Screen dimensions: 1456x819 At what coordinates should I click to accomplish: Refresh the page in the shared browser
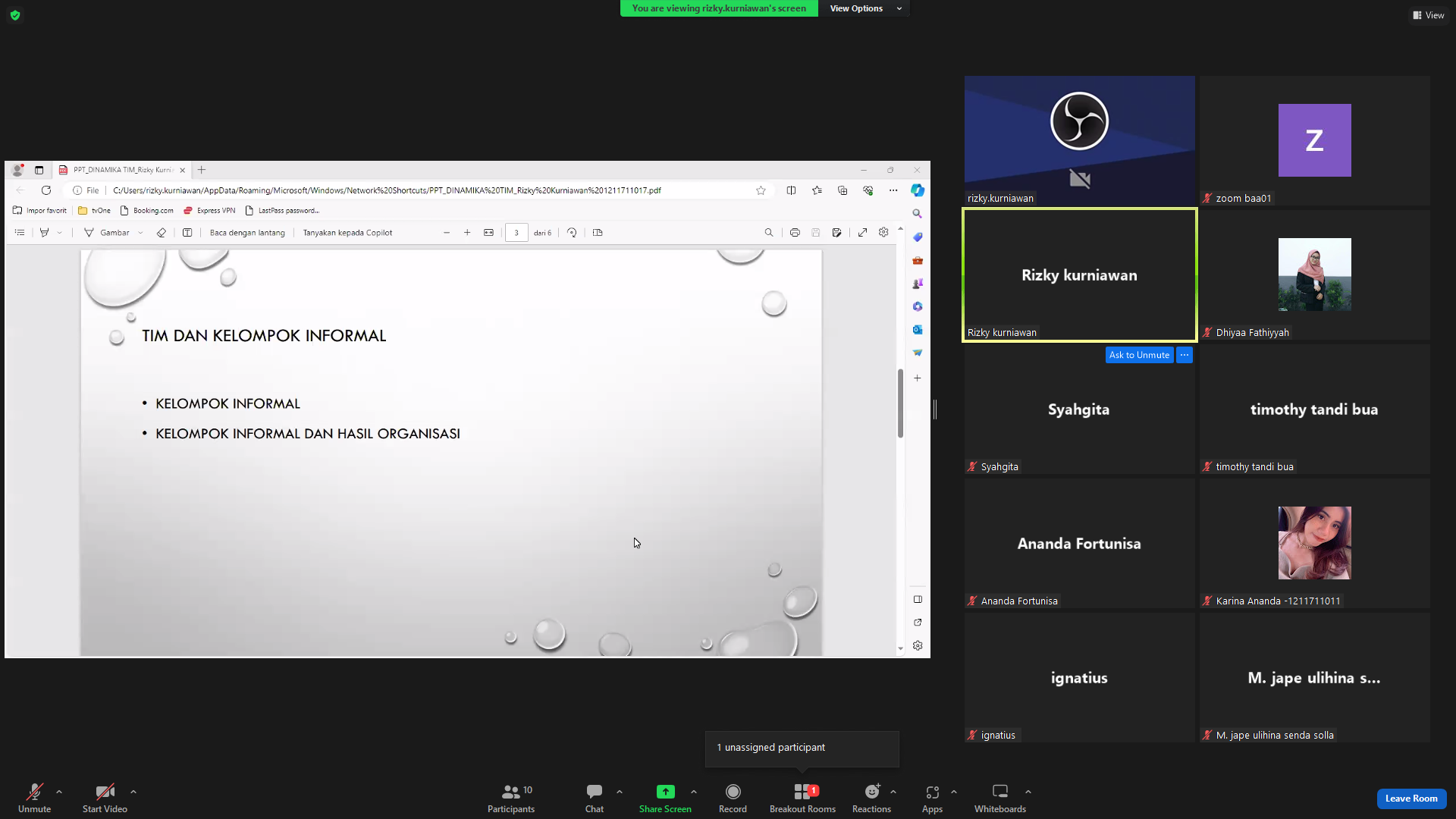pyautogui.click(x=46, y=190)
